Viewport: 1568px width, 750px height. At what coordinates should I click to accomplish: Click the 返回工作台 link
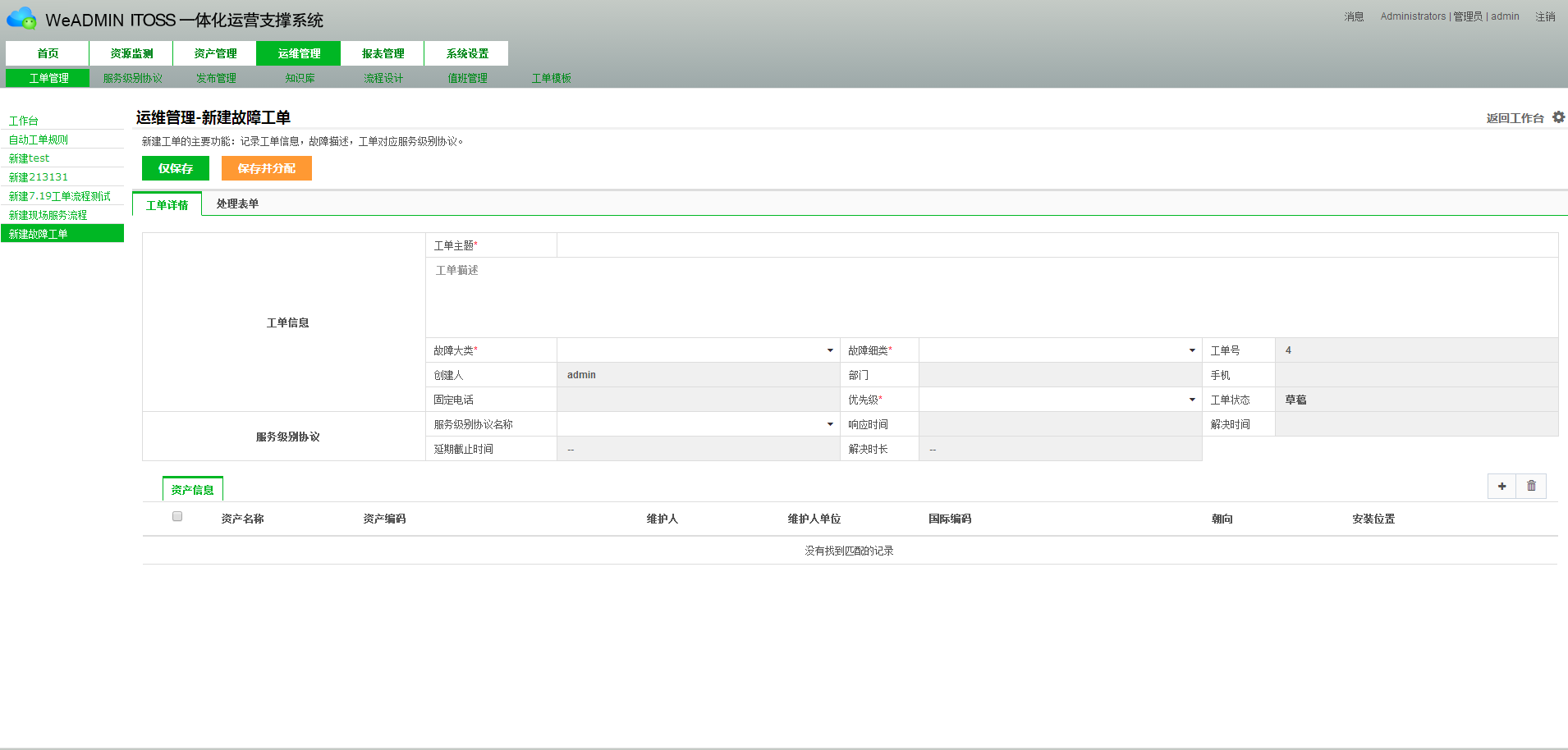1515,118
